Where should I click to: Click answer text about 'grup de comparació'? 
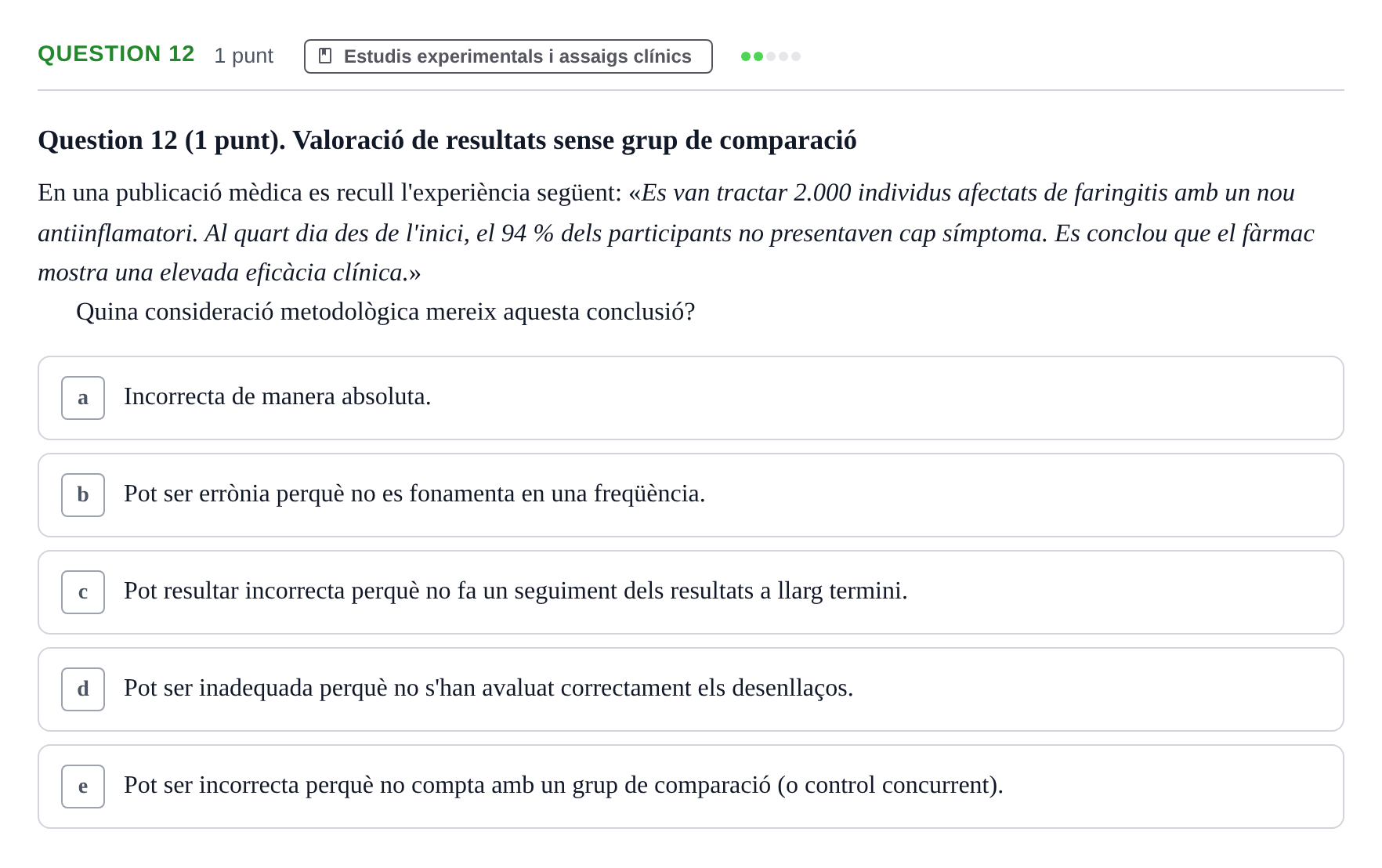(563, 785)
